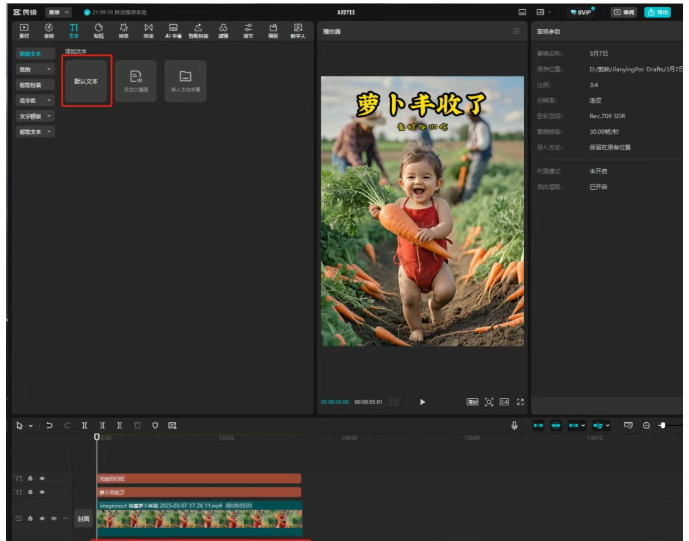689x541 pixels.
Task: Click the timeline zoom-out minus icon
Action: [646, 425]
